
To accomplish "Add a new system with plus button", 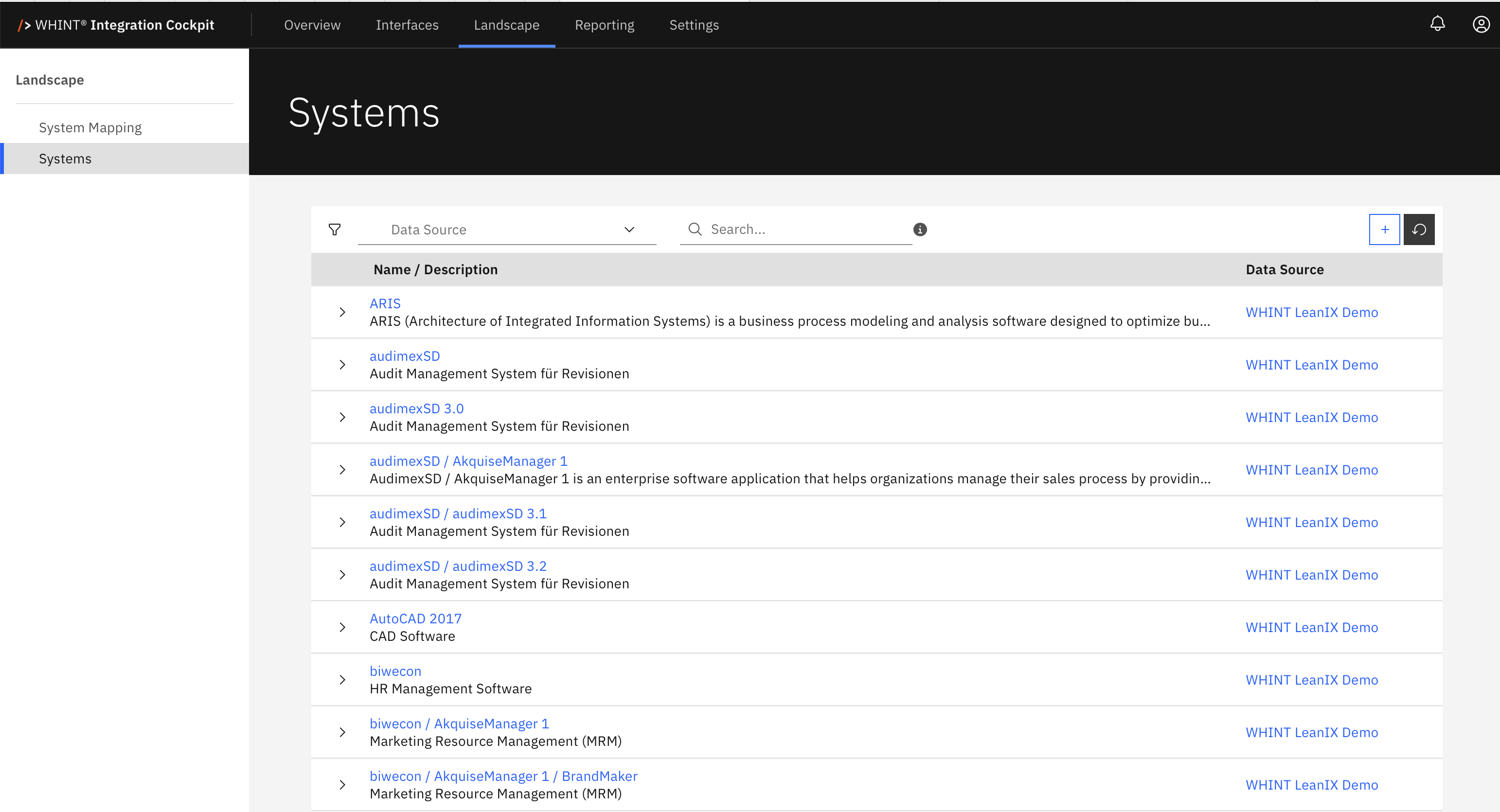I will (1384, 229).
